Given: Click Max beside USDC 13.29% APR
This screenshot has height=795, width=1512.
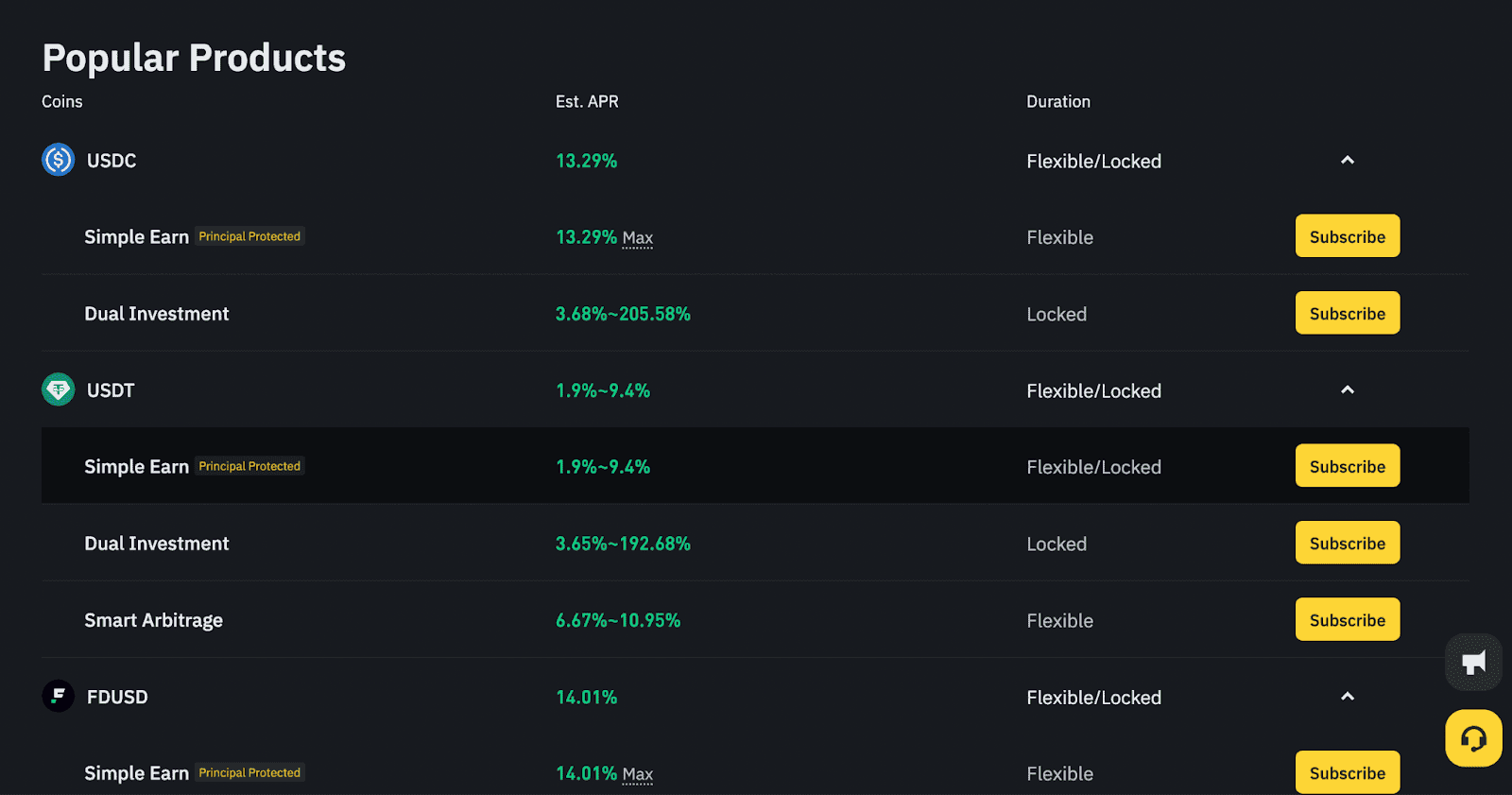Looking at the screenshot, I should click(638, 238).
